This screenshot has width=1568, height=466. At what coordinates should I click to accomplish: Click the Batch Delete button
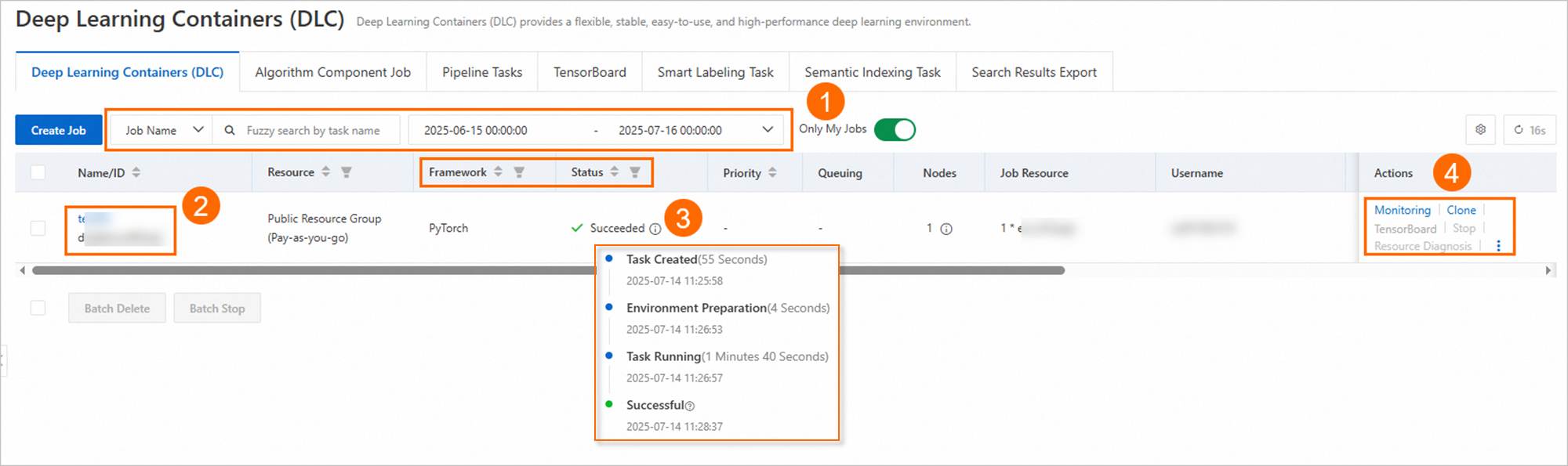pyautogui.click(x=117, y=309)
